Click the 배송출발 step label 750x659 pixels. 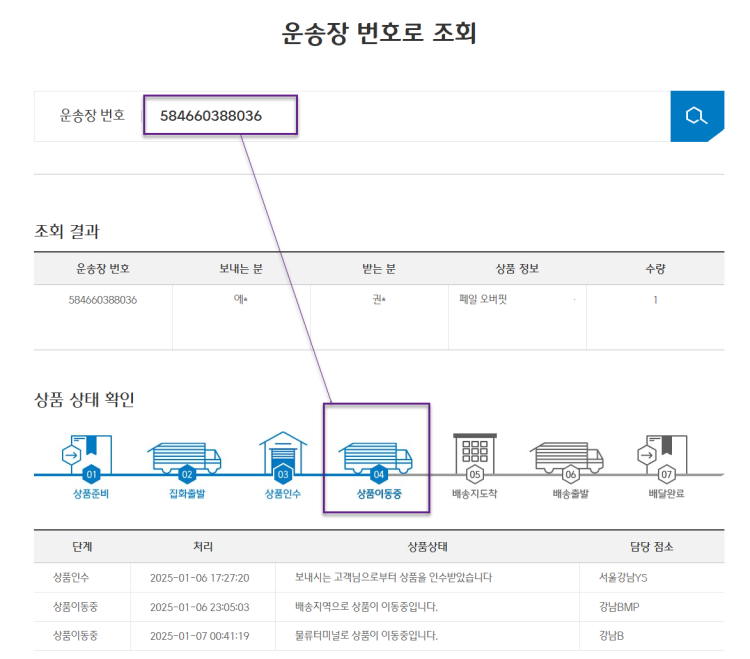tap(571, 494)
